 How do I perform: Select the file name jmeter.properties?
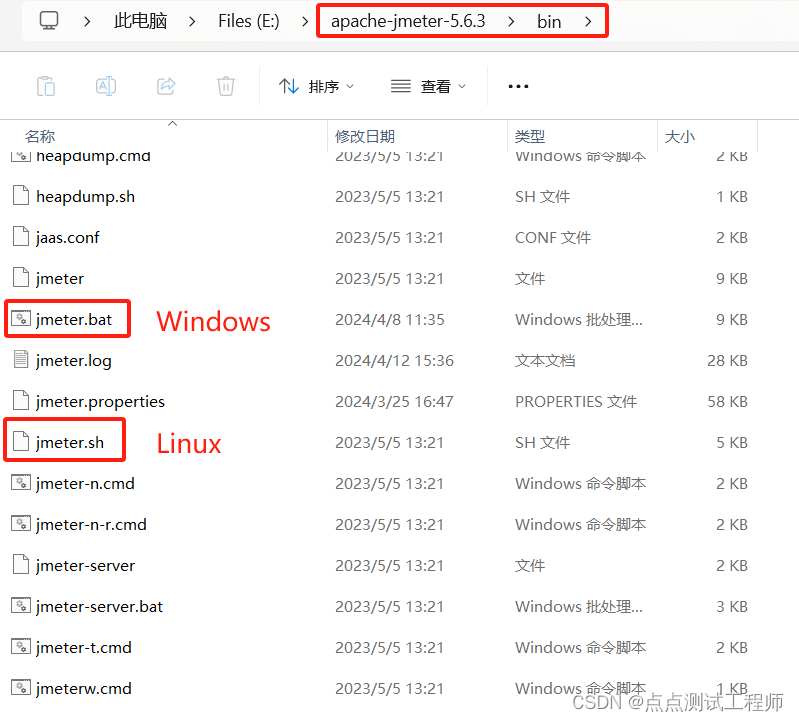(100, 402)
